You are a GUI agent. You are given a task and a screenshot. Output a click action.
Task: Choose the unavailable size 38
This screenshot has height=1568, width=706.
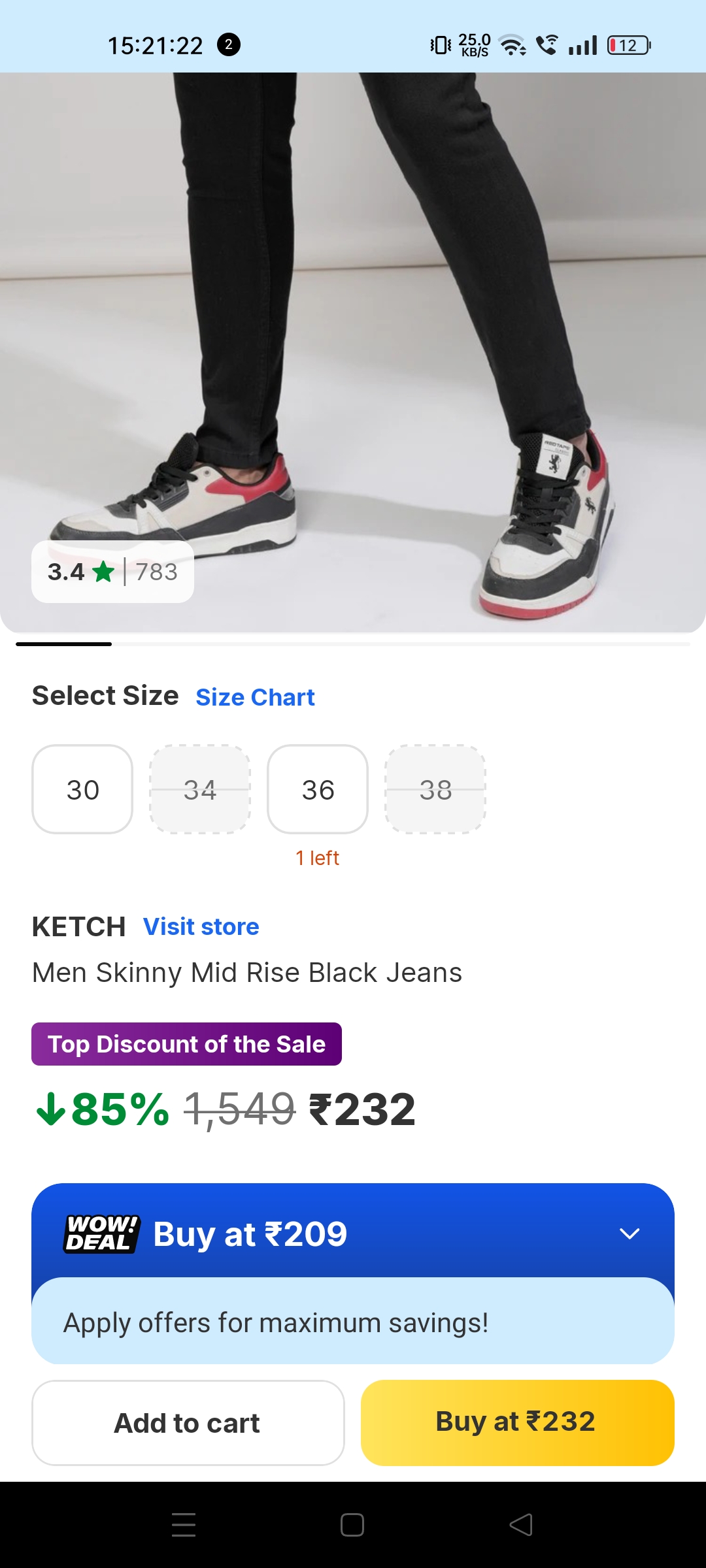click(435, 789)
